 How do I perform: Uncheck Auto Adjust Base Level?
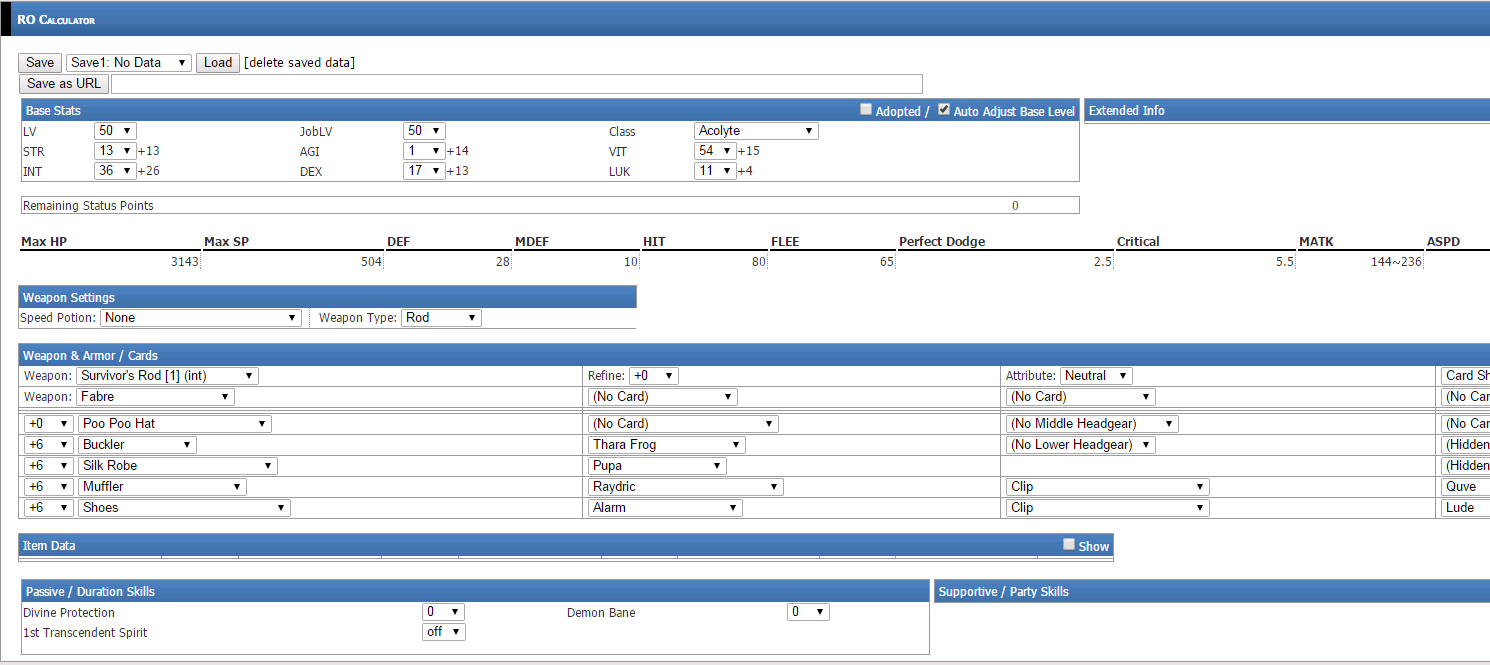[x=944, y=110]
